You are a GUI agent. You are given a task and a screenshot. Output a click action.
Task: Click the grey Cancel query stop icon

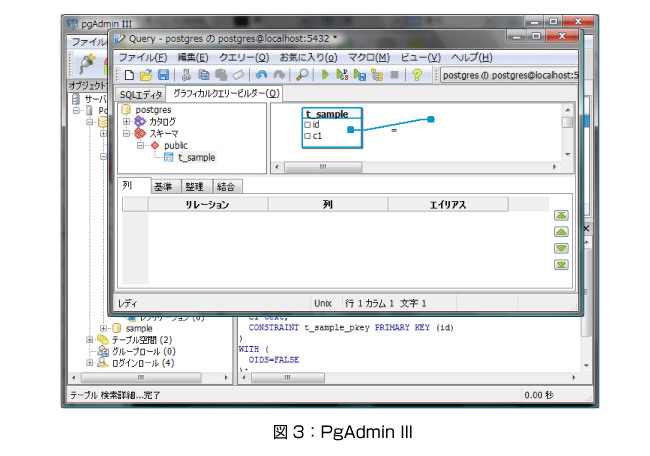[x=395, y=75]
